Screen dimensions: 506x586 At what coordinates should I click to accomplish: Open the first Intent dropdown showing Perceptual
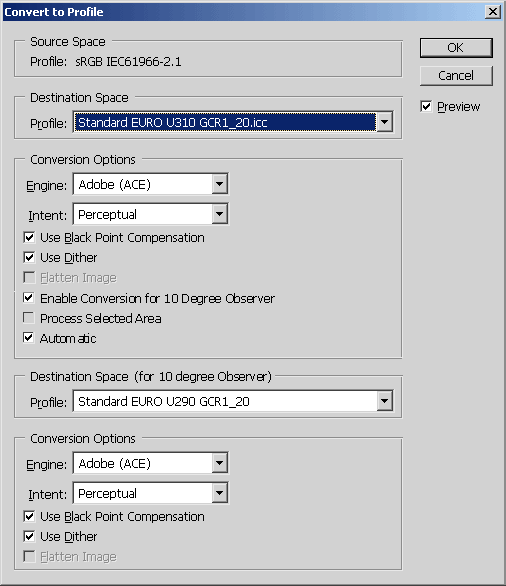tap(151, 214)
